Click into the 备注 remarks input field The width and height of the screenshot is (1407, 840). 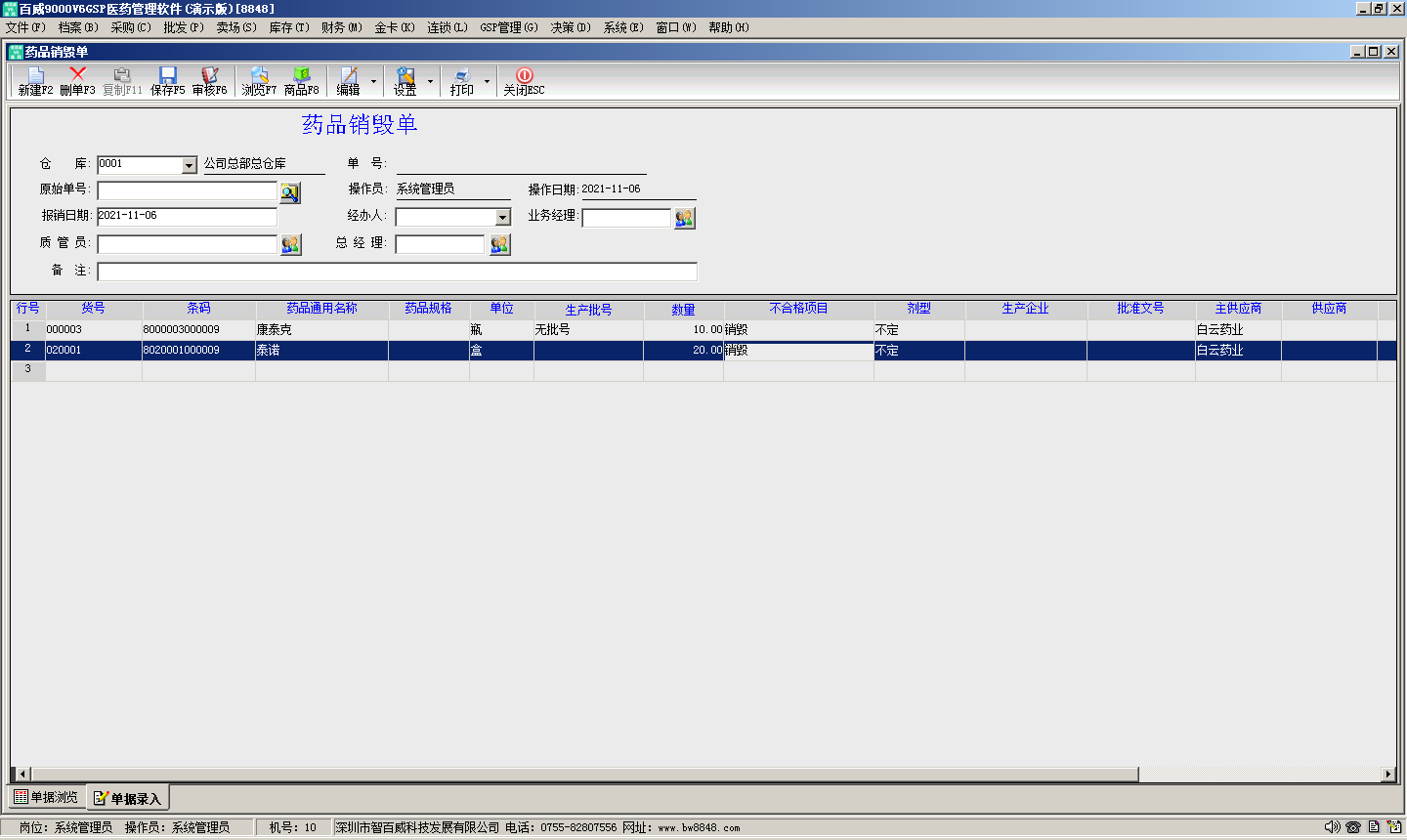pyautogui.click(x=397, y=272)
